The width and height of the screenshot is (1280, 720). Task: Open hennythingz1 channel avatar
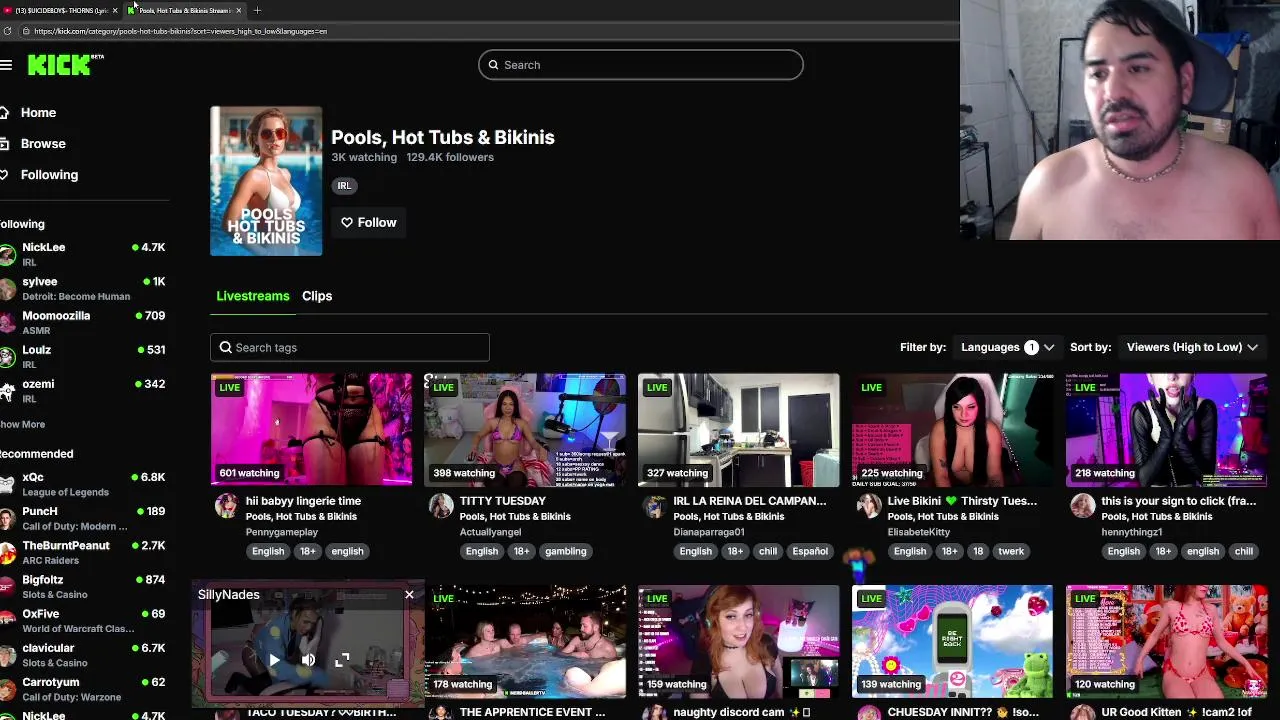pos(1083,506)
